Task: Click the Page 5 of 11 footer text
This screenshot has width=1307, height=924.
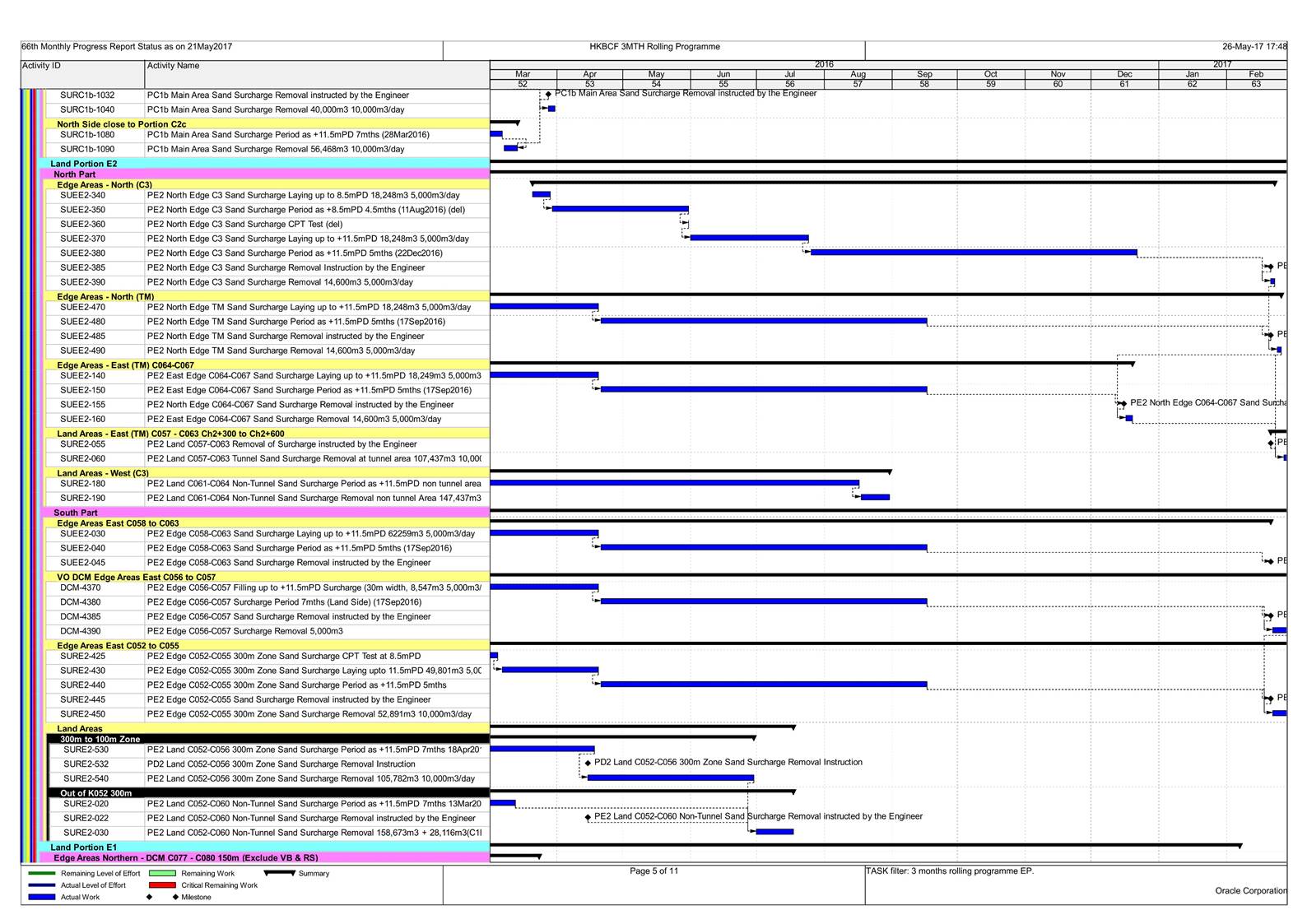Action: (654, 871)
